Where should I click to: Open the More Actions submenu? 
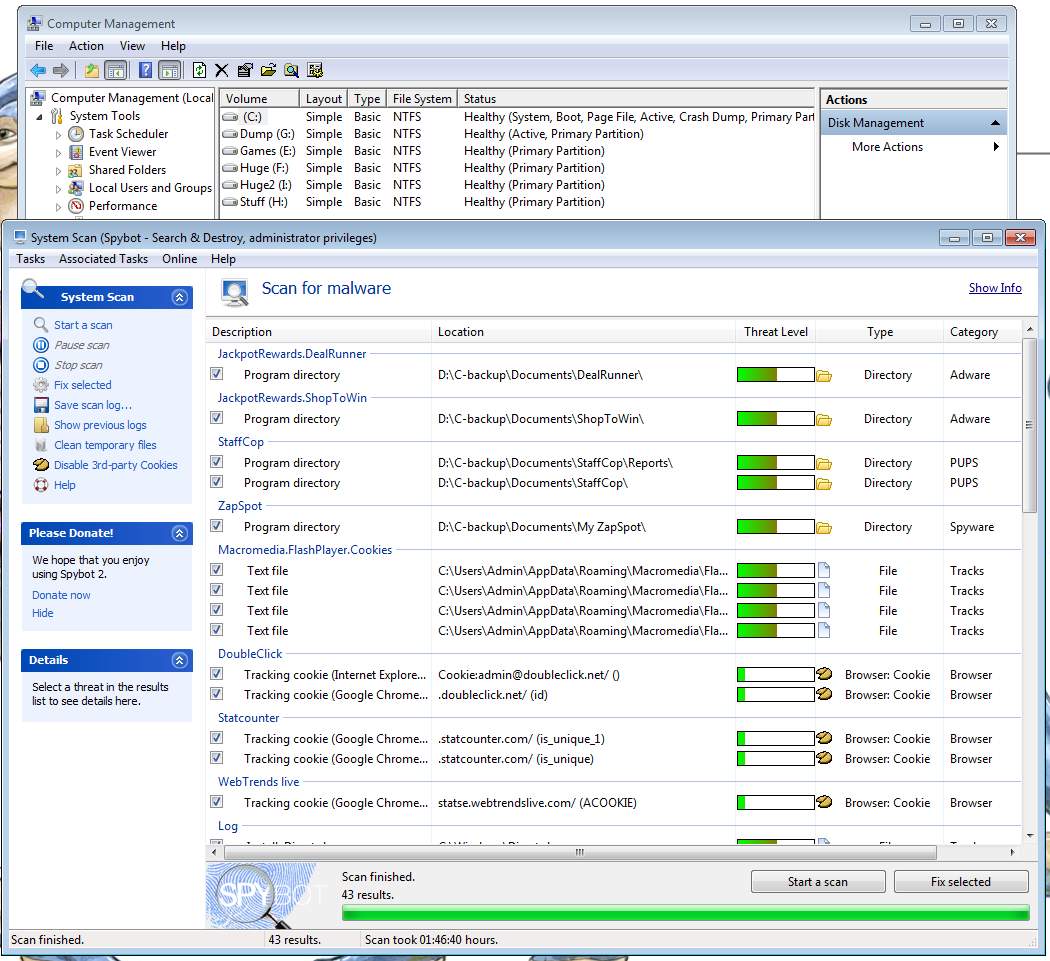point(915,147)
